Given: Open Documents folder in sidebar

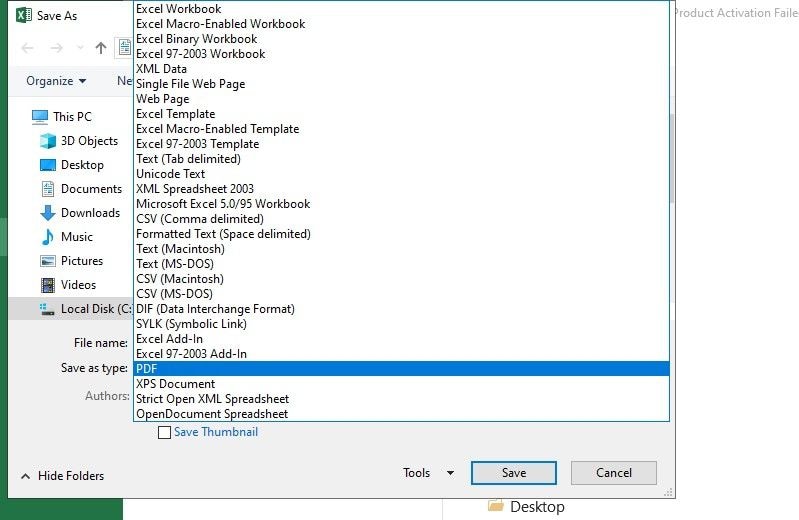Looking at the screenshot, I should [x=81, y=189].
